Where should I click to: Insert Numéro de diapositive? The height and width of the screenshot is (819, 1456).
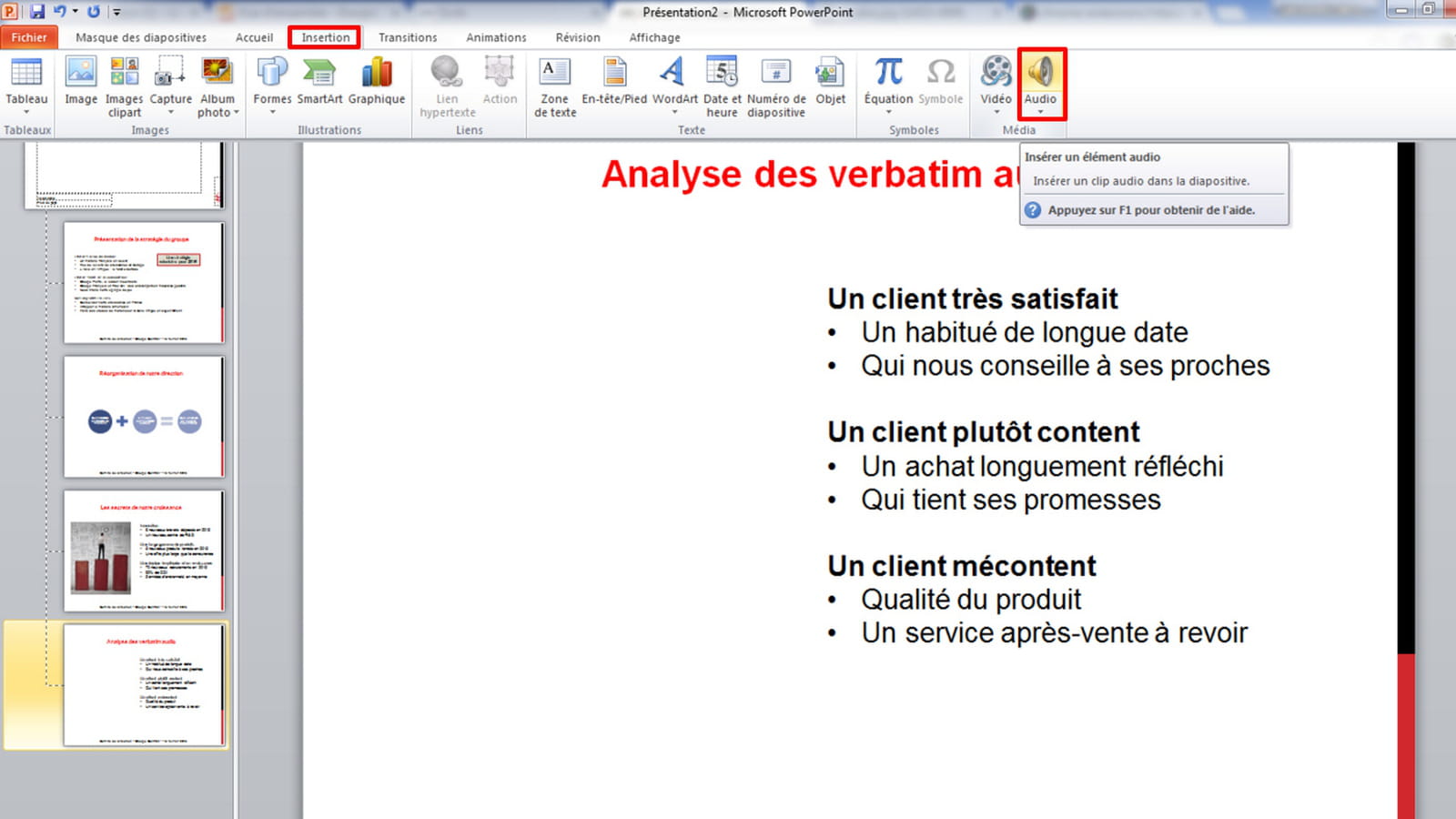776,73
